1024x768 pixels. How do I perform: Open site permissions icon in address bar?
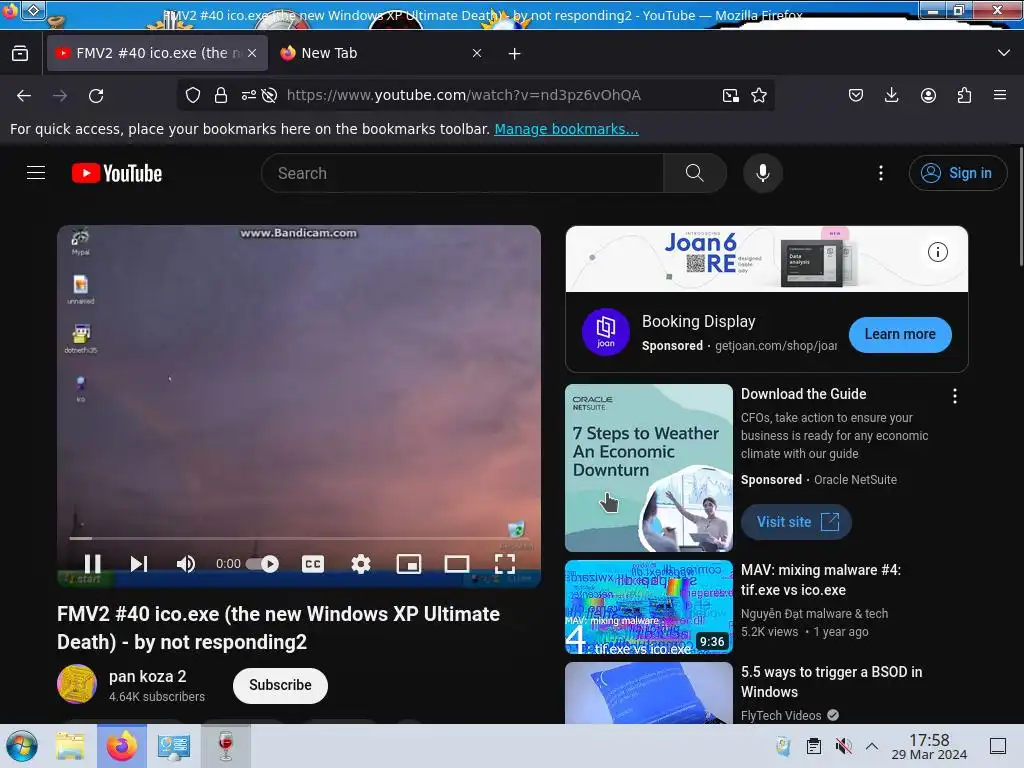[248, 95]
